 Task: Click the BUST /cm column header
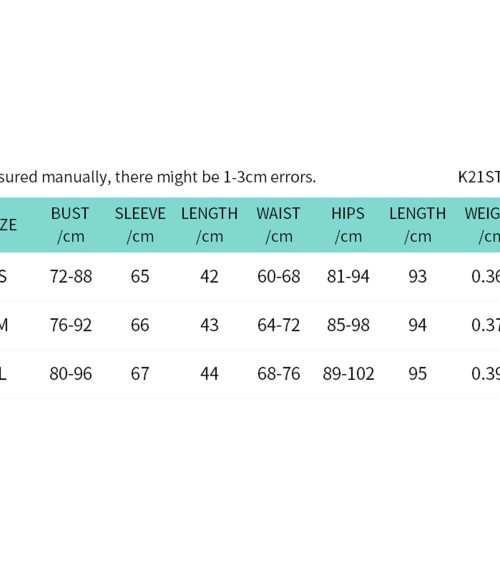(70, 225)
